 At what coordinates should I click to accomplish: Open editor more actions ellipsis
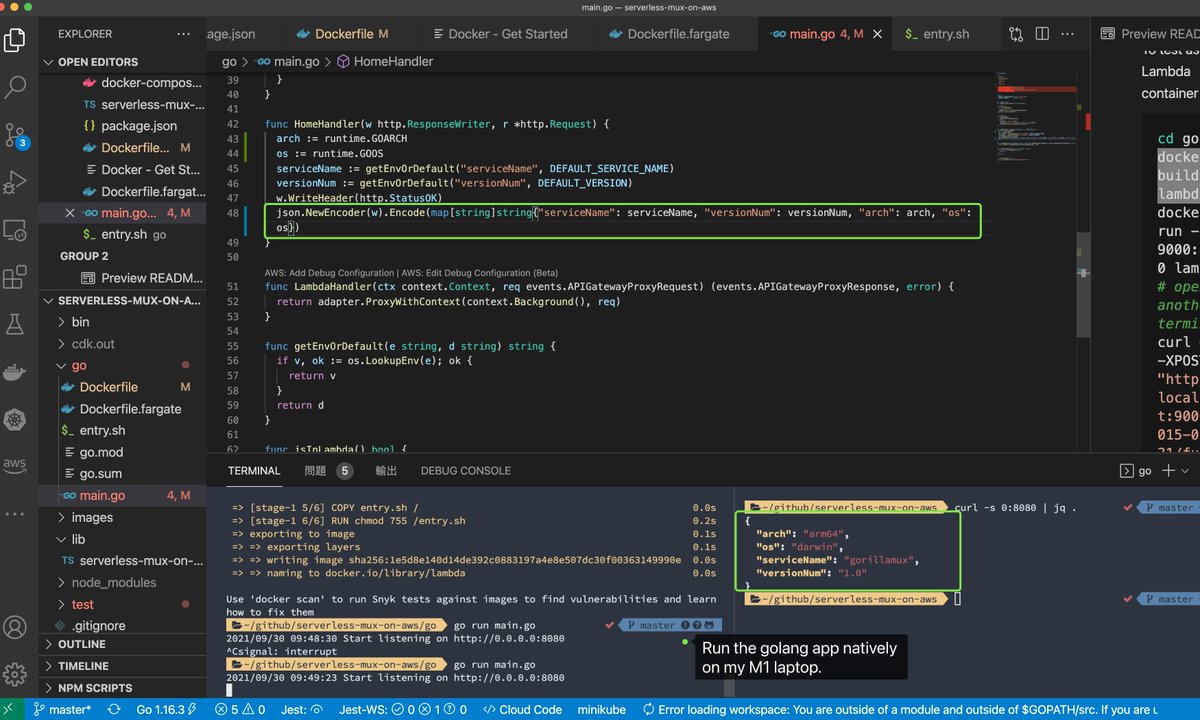[1070, 34]
